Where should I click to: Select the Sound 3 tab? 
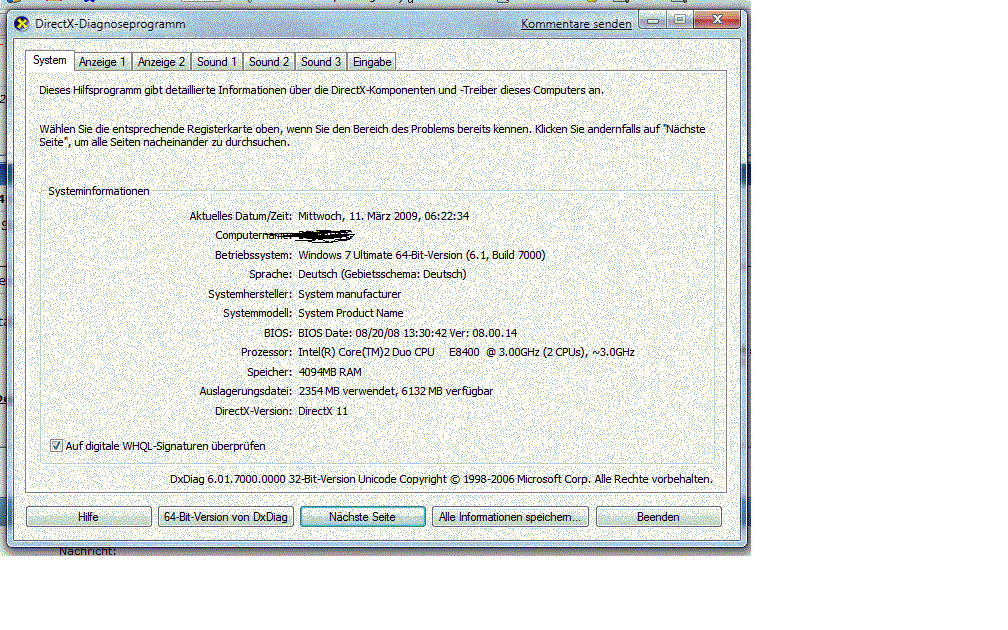coord(321,62)
